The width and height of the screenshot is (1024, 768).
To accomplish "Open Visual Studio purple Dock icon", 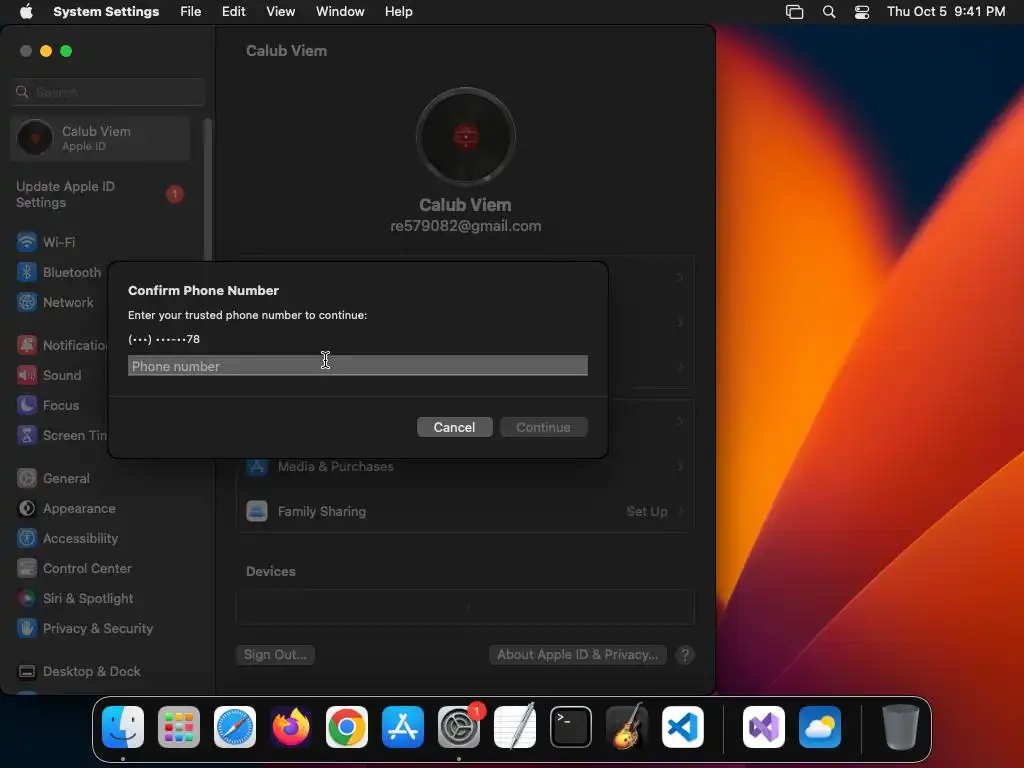I will (764, 727).
